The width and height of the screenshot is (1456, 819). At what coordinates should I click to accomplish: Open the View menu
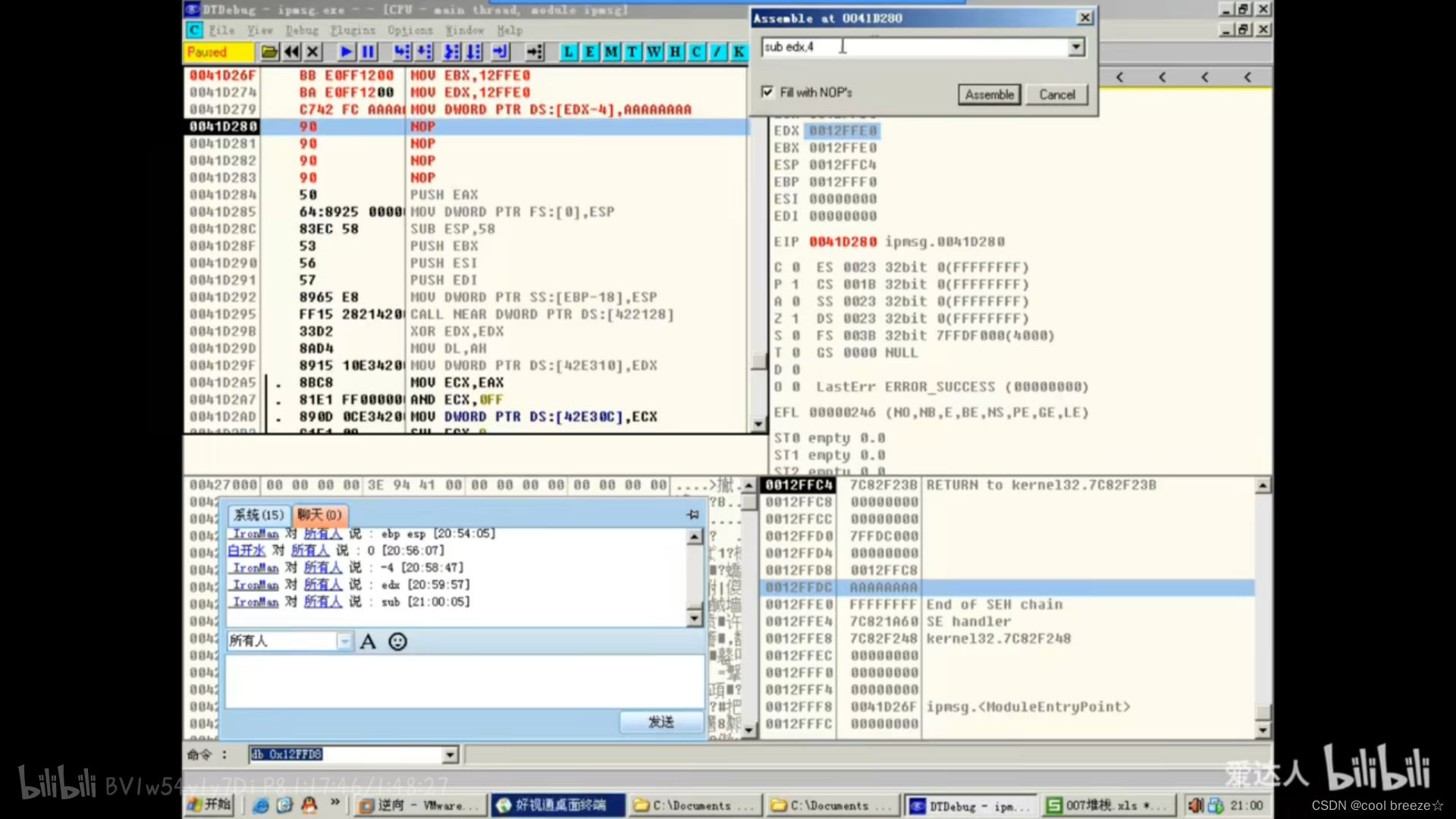click(259, 30)
